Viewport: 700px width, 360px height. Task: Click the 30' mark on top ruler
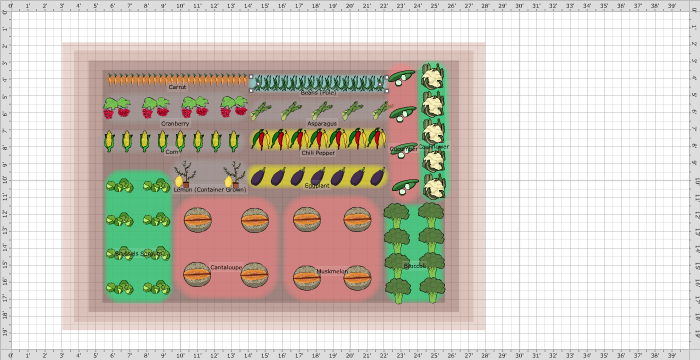coord(519,6)
